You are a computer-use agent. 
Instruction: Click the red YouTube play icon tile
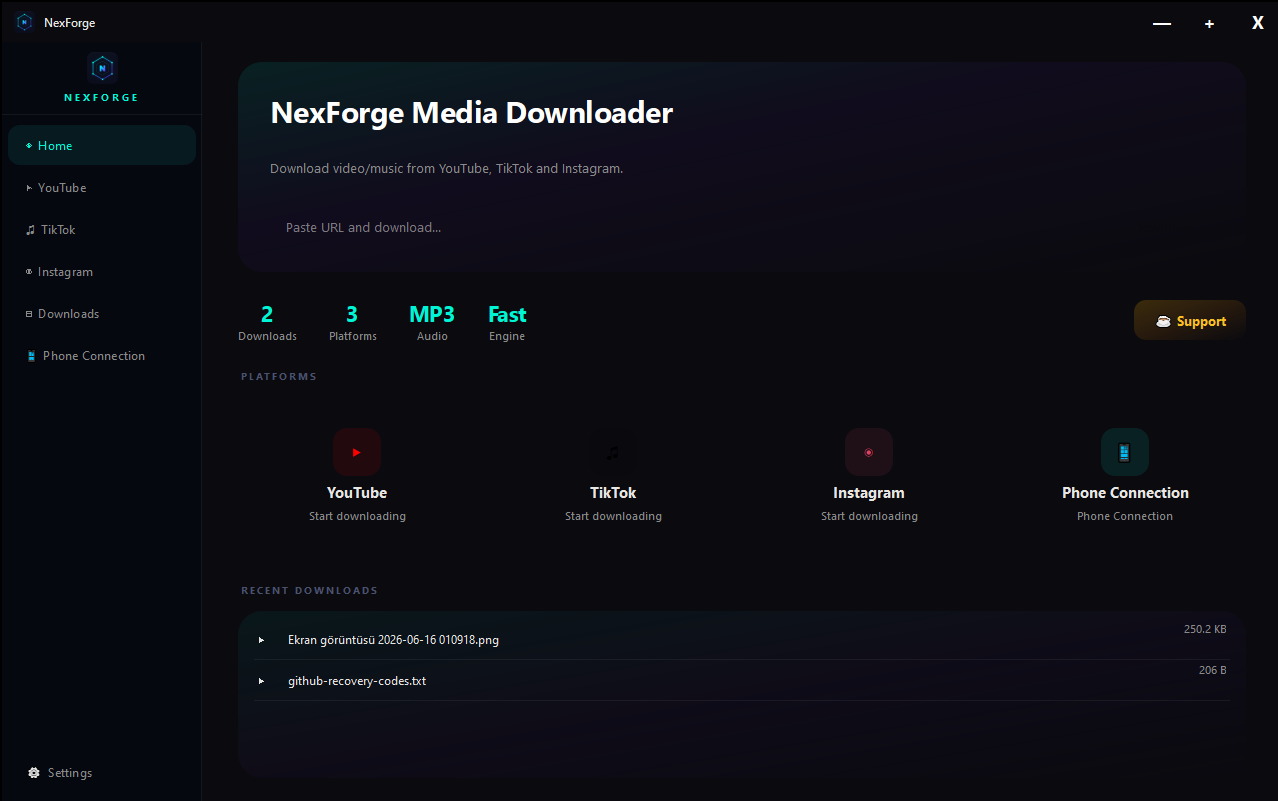point(357,452)
